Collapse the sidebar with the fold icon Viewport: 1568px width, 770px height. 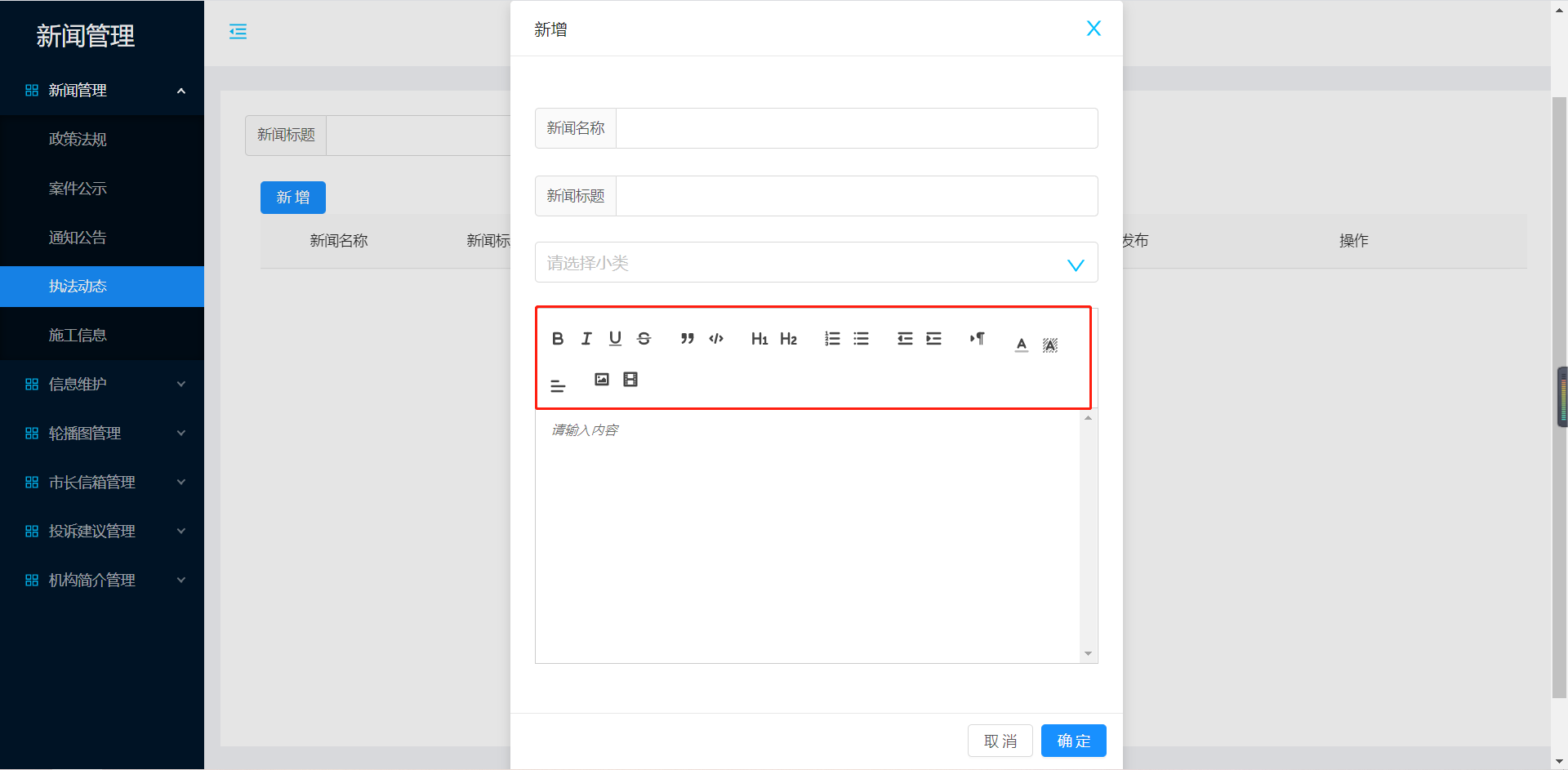[x=238, y=32]
